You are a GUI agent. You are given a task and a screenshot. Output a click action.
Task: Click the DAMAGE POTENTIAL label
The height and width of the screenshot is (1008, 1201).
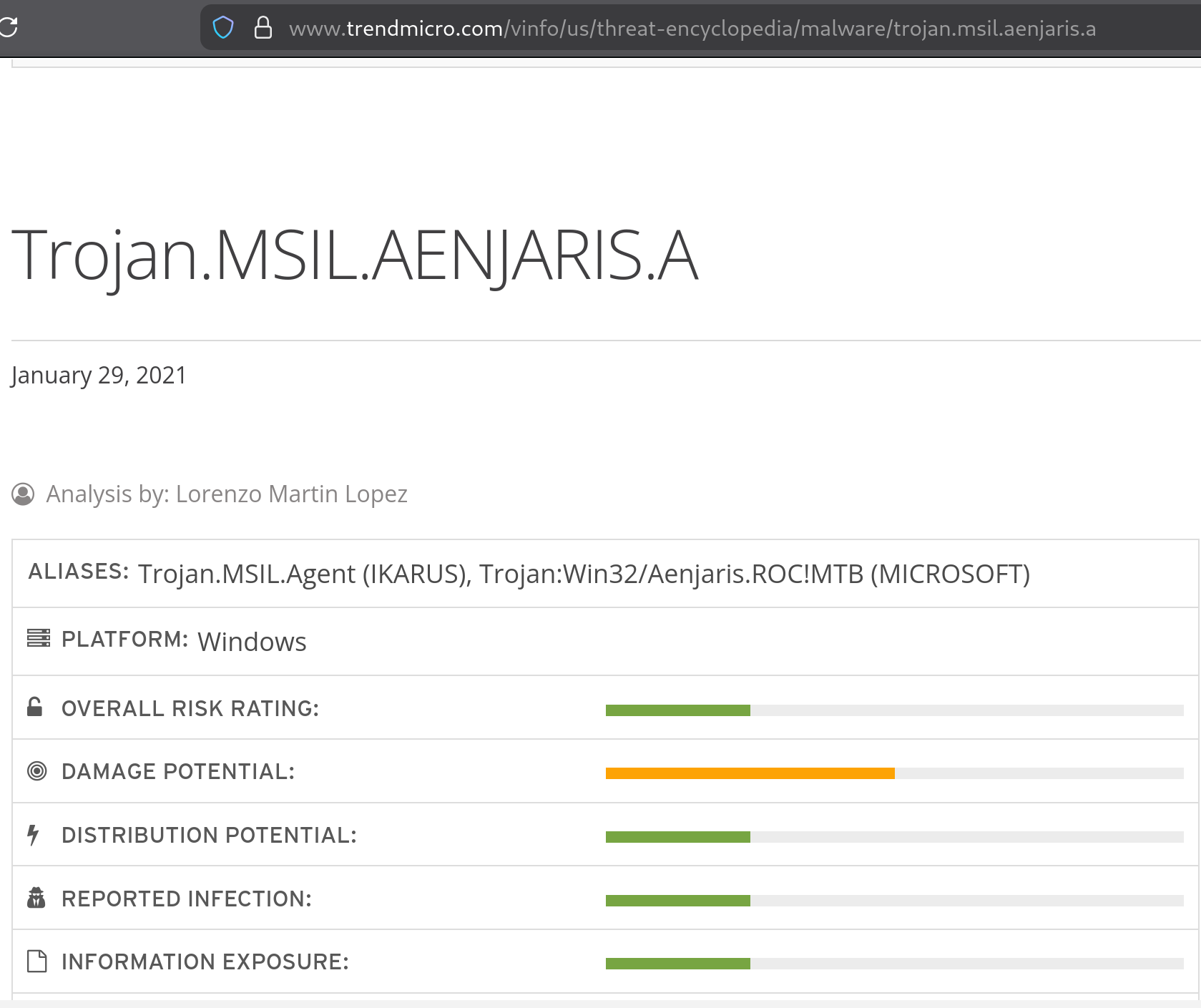178,771
